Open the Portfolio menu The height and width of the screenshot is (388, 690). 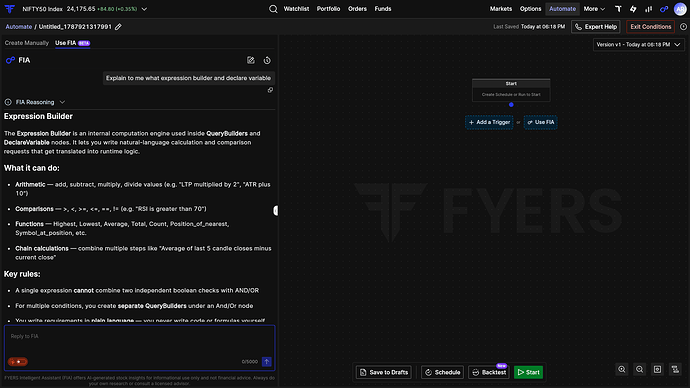328,9
